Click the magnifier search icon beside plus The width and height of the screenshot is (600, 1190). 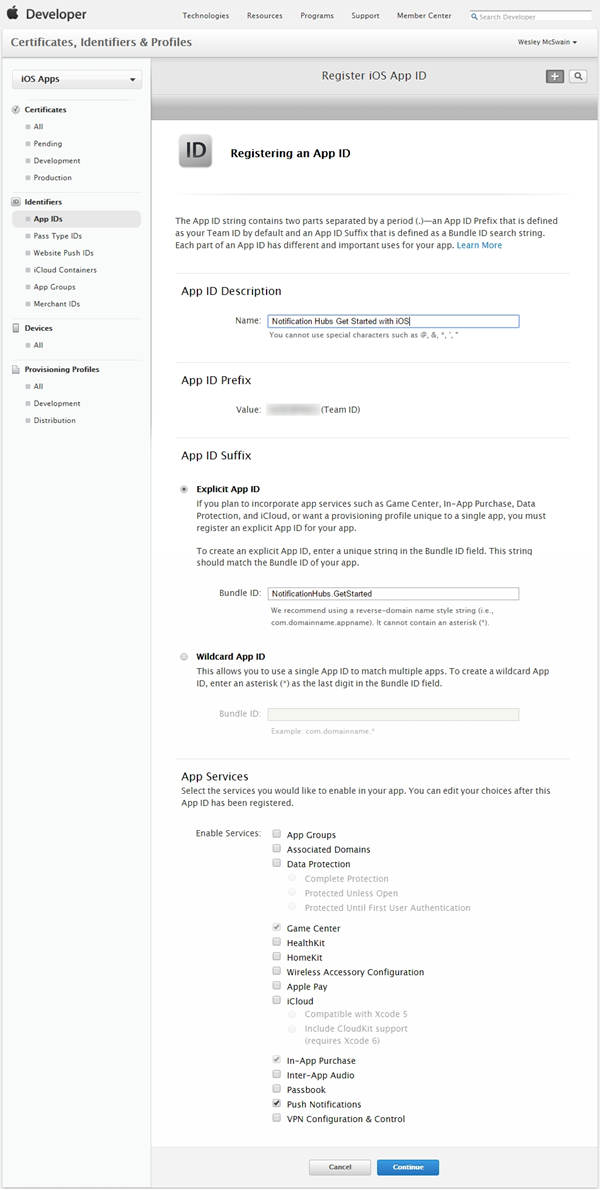(578, 76)
